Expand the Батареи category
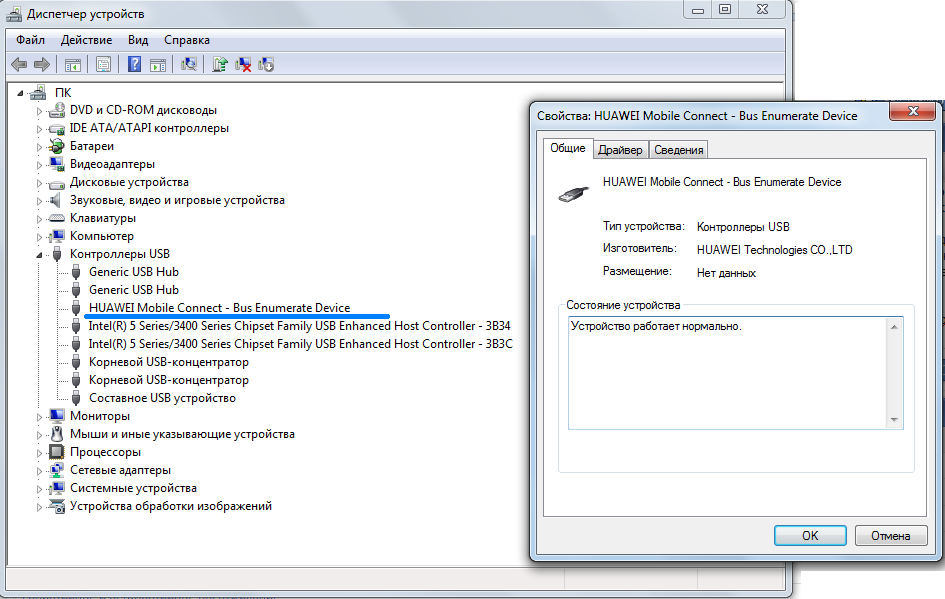Screen dimensions: 945x599 [39, 147]
